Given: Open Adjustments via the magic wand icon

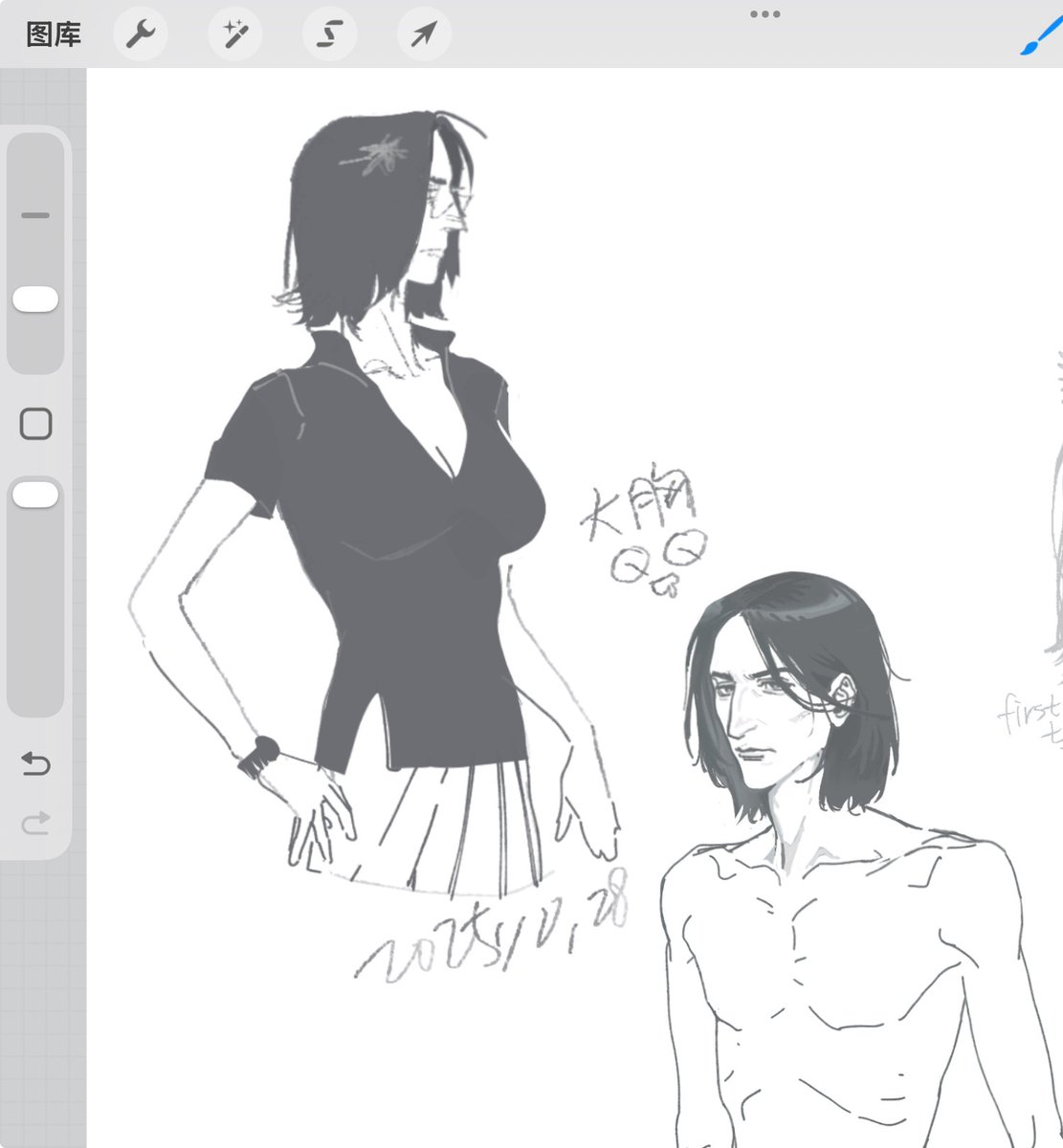Looking at the screenshot, I should (234, 33).
